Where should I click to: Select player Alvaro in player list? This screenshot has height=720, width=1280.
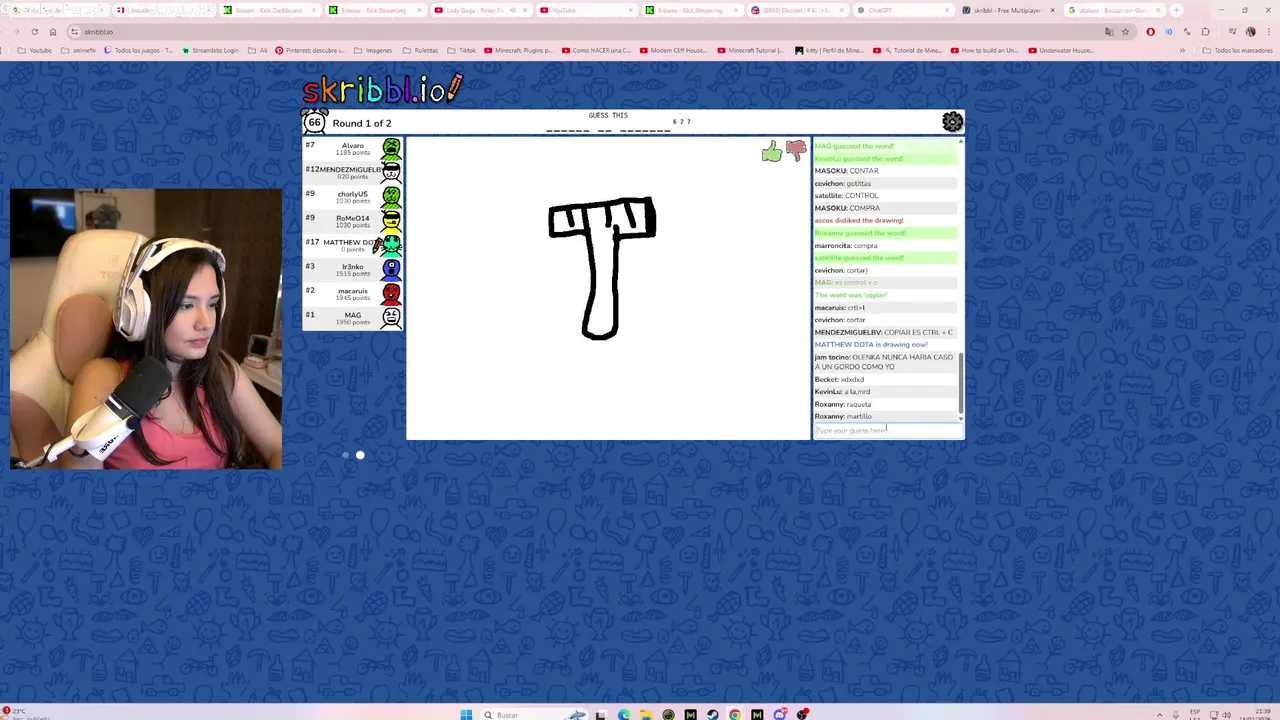353,148
